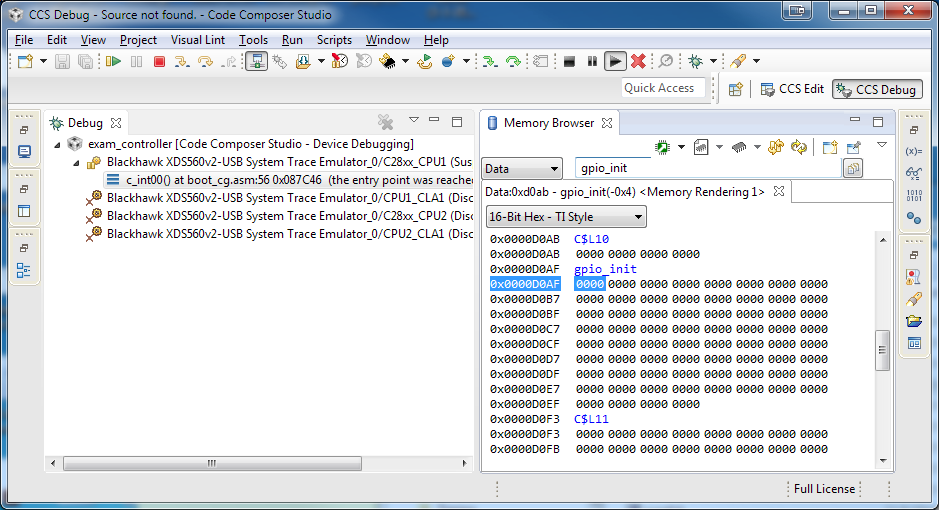
Task: Open the 16-Bit Hex - TI Style dropdown
Action: click(566, 217)
